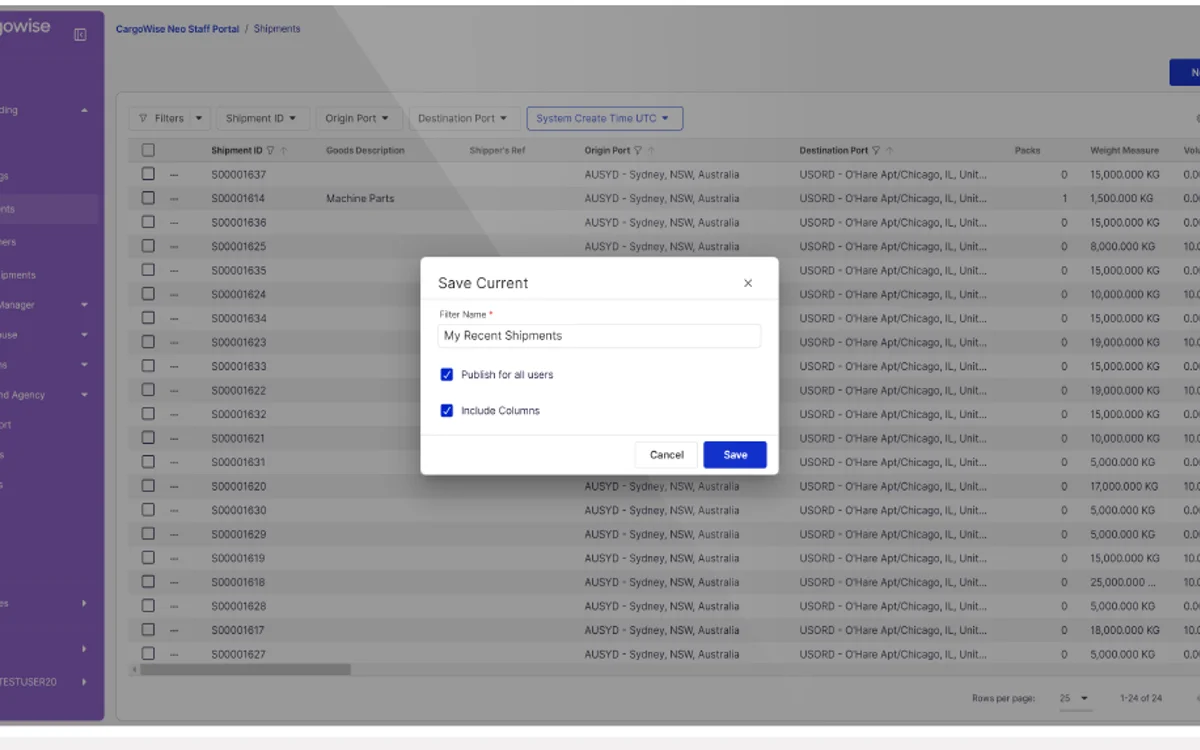This screenshot has height=750, width=1200.
Task: Open the System Create Time UTC dropdown
Action: (x=604, y=119)
